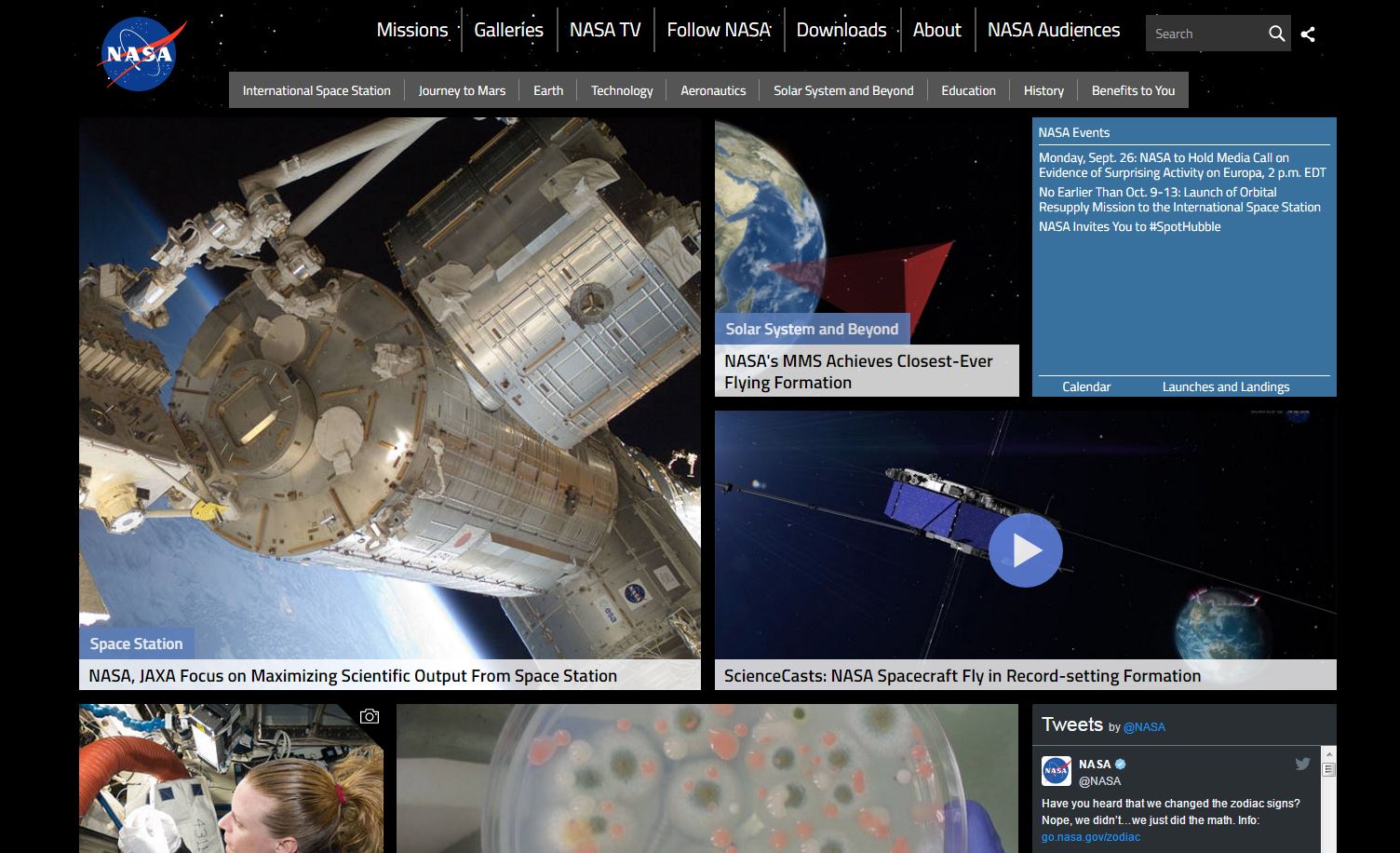
Task: Open the Technology topic
Action: [x=622, y=90]
